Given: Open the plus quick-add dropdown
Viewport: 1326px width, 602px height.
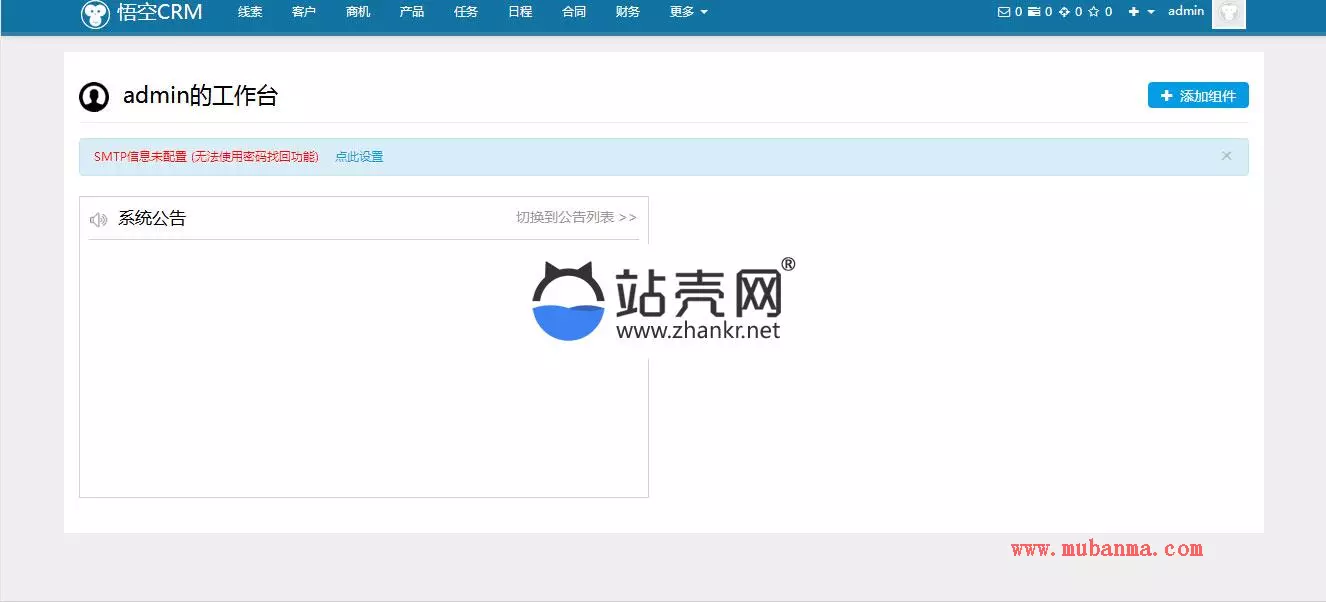Looking at the screenshot, I should tap(1141, 12).
